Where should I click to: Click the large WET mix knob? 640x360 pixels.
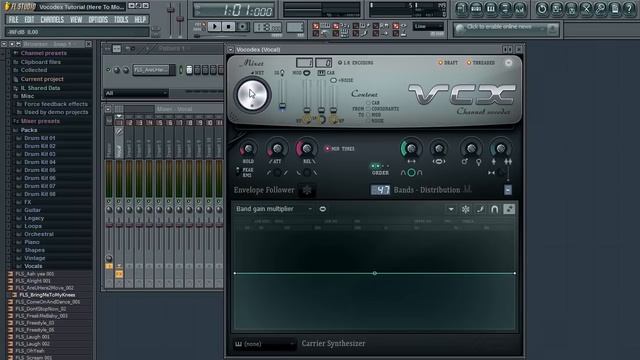(x=252, y=95)
